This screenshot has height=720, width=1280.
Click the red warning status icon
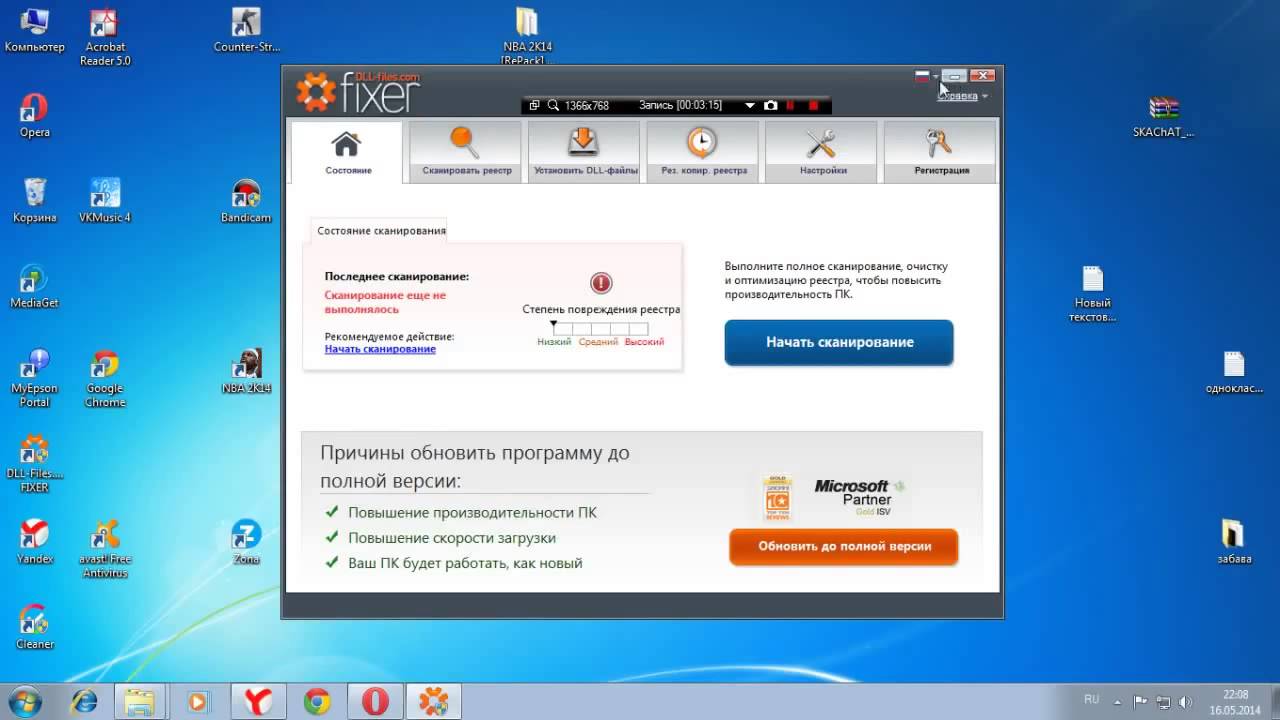pos(601,283)
